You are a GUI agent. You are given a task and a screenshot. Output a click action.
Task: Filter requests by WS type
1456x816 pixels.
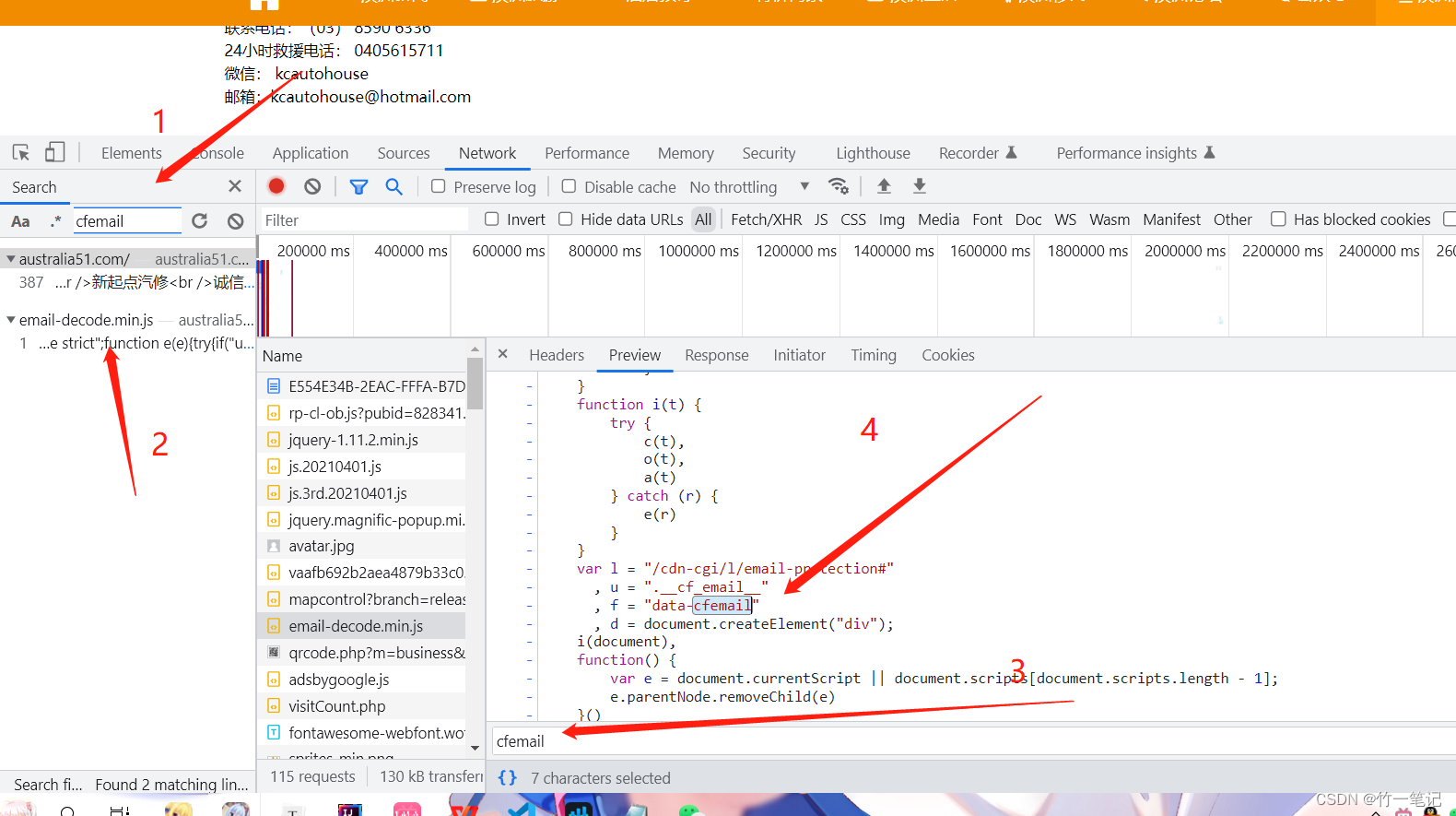(1065, 219)
